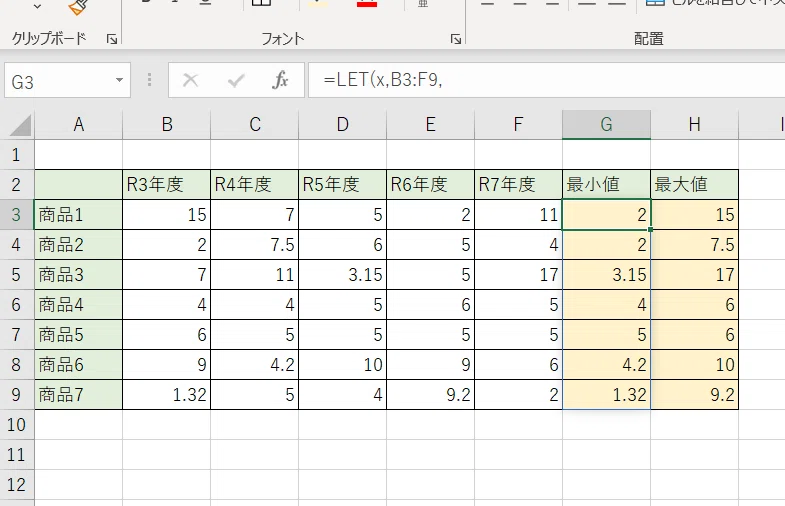The height and width of the screenshot is (506, 785).
Task: Select cell E9 with value 9.2
Action: tap(431, 395)
